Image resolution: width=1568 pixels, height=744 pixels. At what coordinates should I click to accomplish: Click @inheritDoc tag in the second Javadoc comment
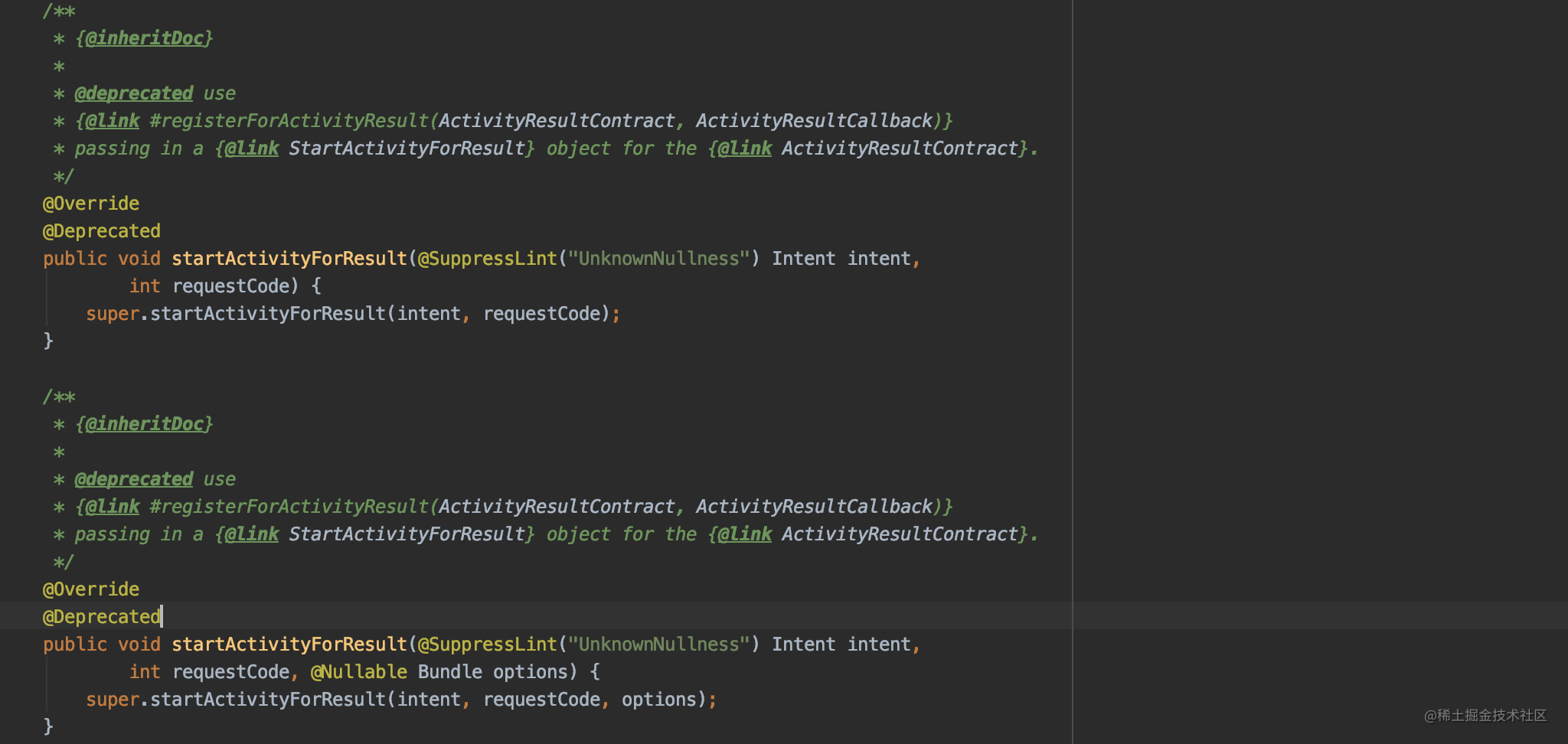[144, 424]
